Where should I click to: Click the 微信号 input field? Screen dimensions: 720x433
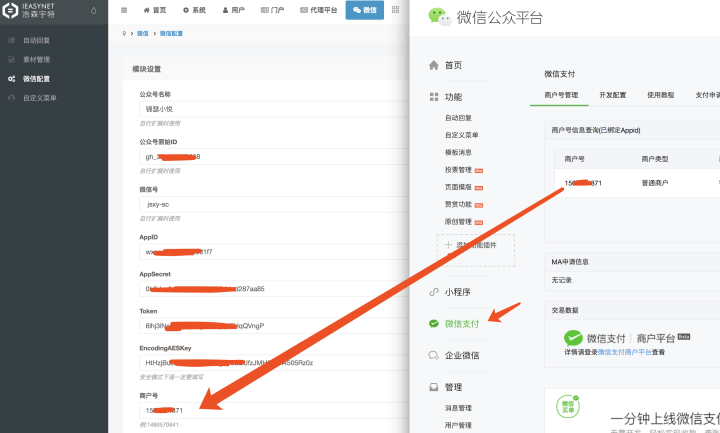point(274,204)
